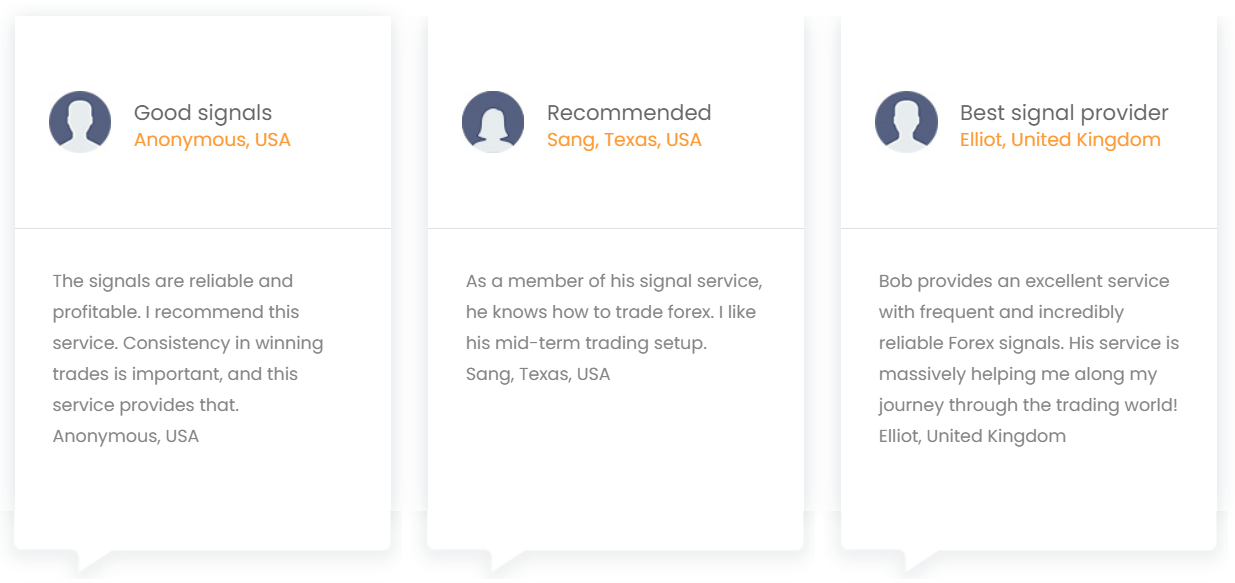Click the 'Recommended' testimonial heading
The image size is (1235, 583).
point(629,113)
